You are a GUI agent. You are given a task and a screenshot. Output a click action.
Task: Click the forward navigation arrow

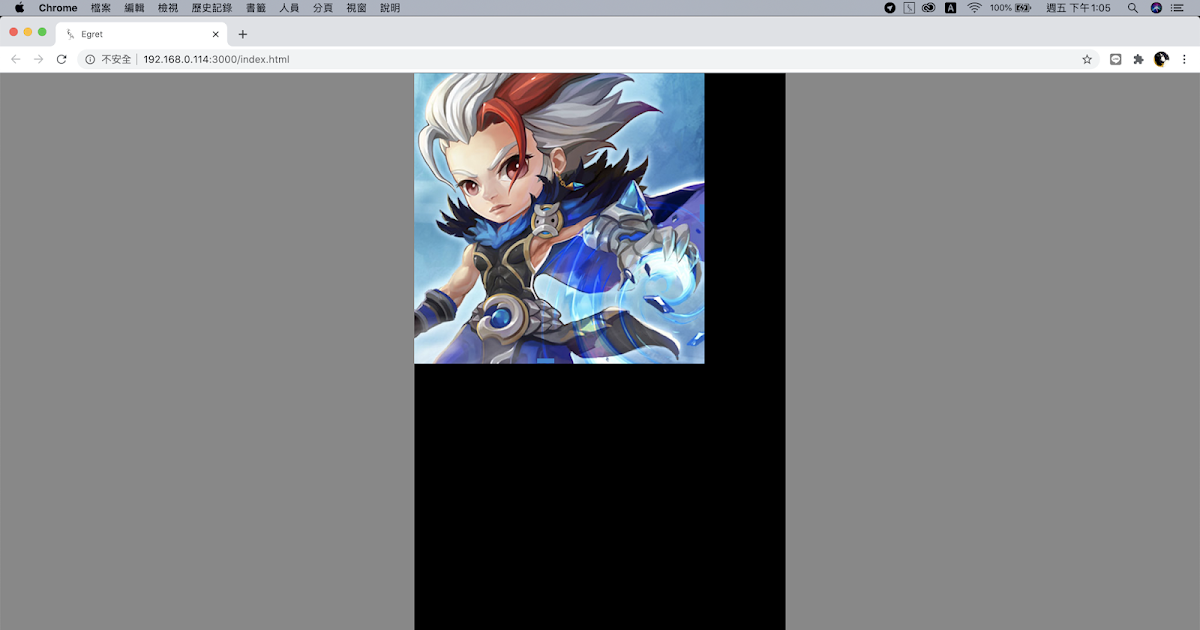pyautogui.click(x=38, y=59)
